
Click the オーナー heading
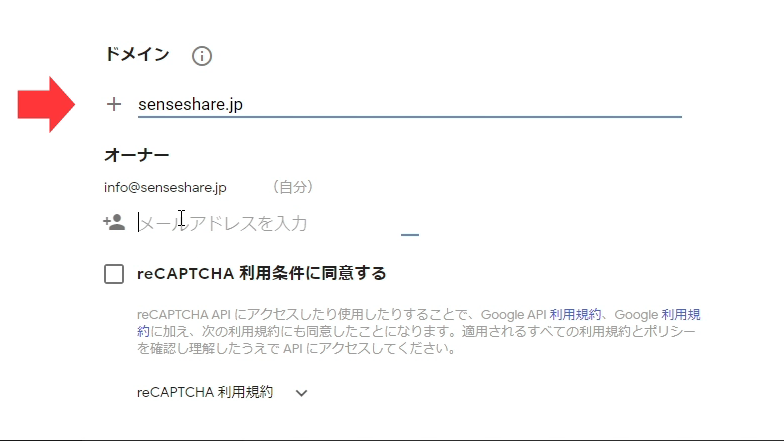pyautogui.click(x=136, y=155)
